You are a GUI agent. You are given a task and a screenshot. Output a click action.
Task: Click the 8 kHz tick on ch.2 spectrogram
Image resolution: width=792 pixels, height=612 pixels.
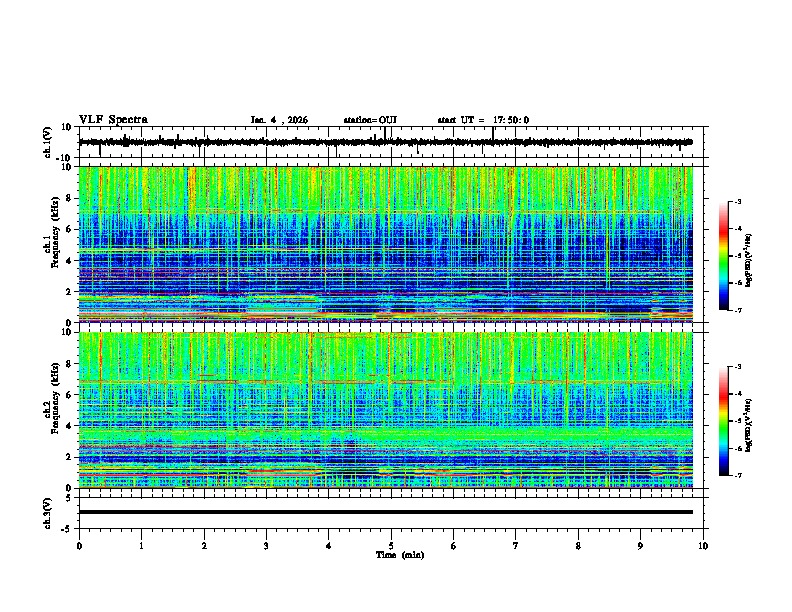pos(69,364)
